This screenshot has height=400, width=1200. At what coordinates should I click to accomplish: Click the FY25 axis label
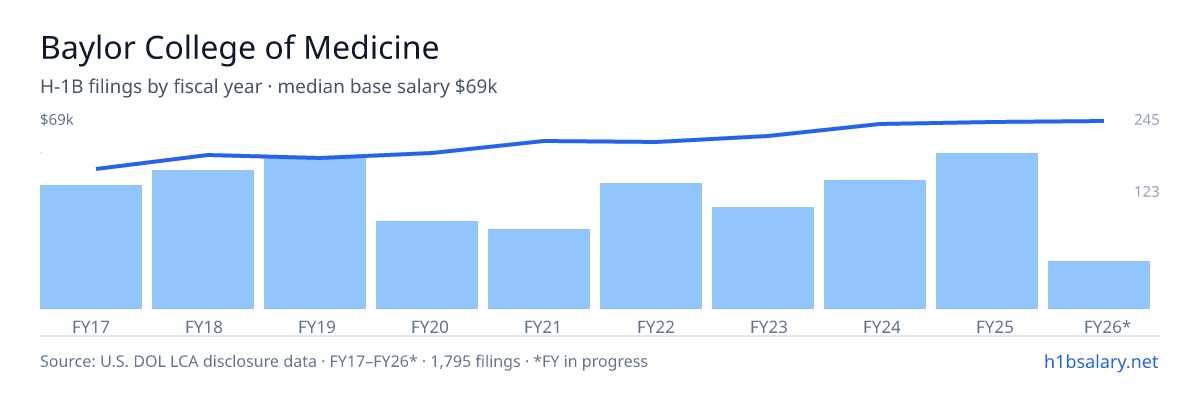pyautogui.click(x=987, y=326)
